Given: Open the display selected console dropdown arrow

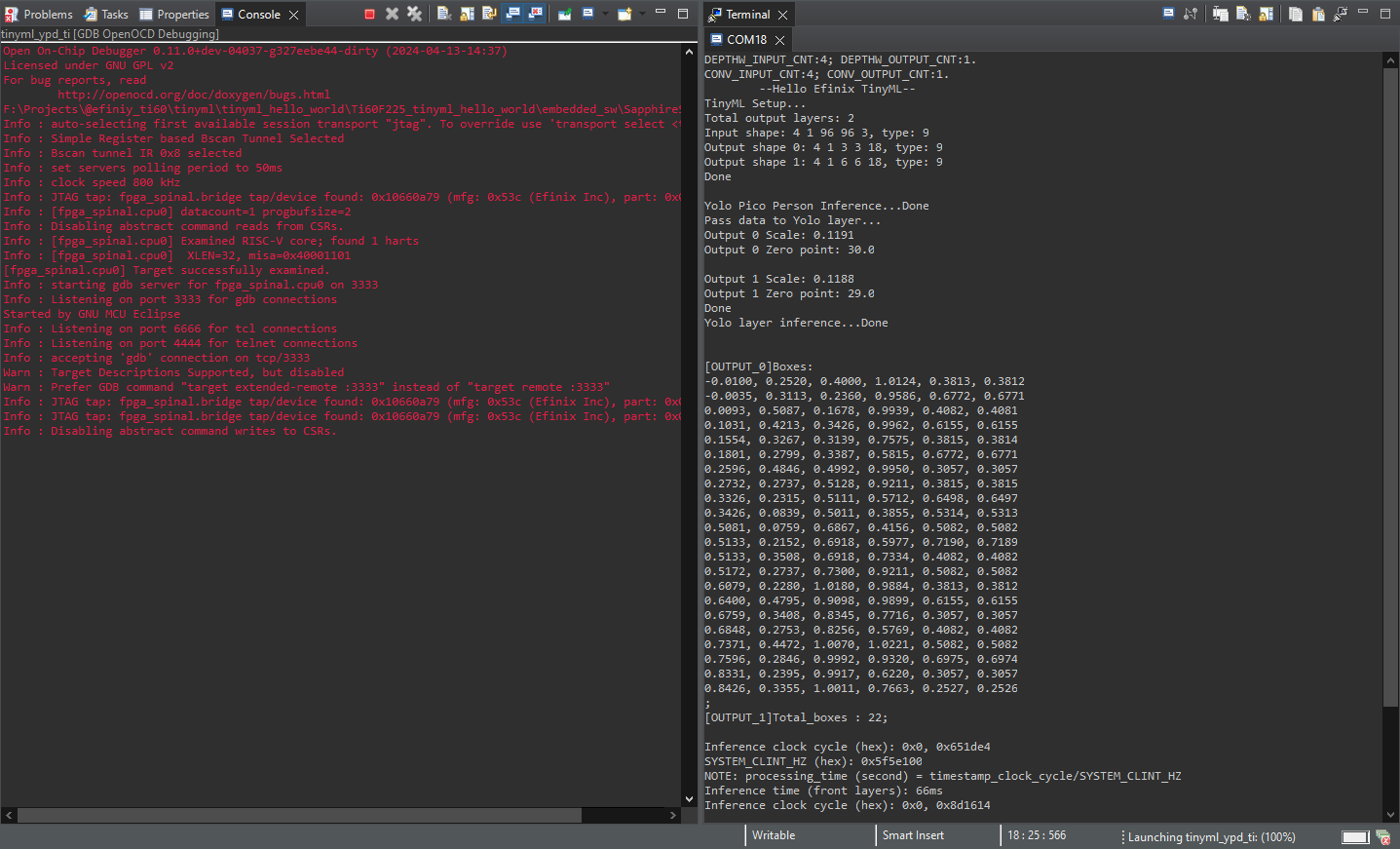Looking at the screenshot, I should pyautogui.click(x=604, y=14).
